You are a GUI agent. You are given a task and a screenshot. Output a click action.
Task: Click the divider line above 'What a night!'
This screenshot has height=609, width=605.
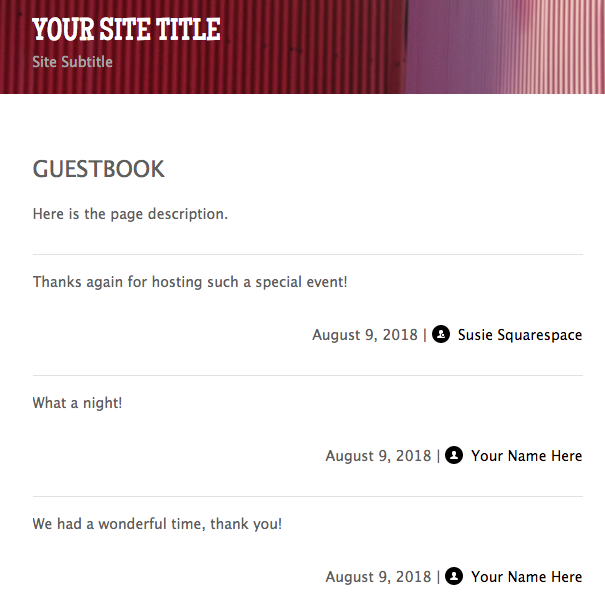307,376
